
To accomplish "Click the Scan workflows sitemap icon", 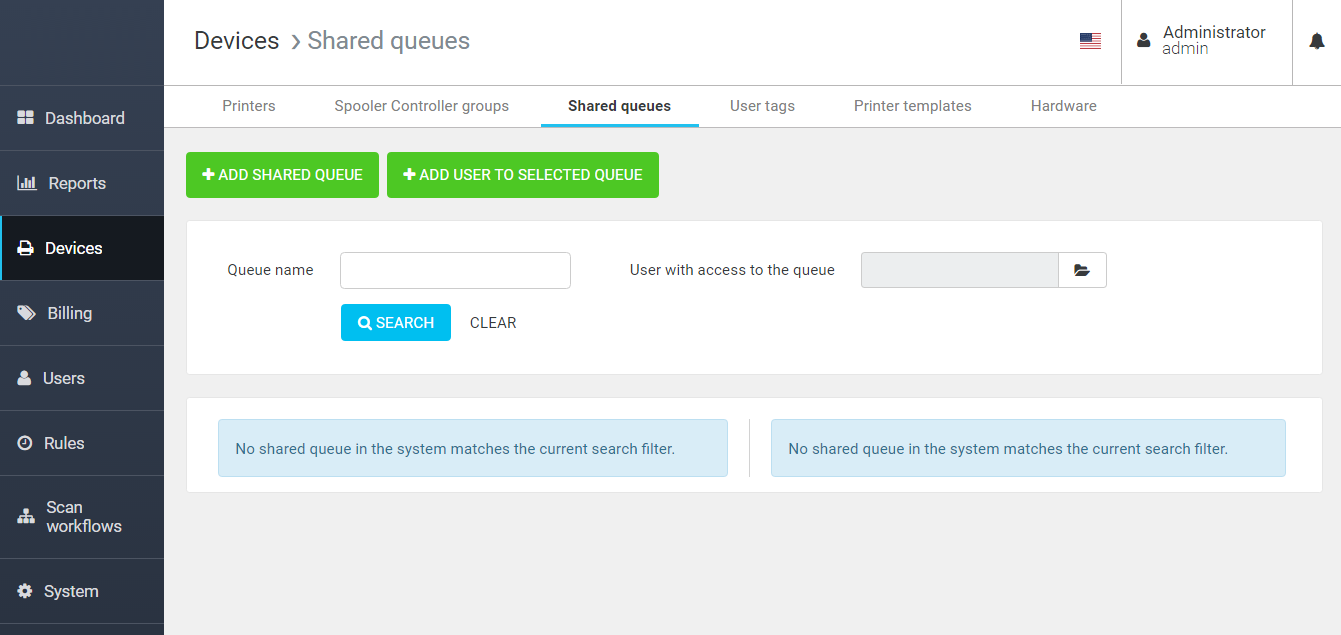I will click(x=26, y=517).
